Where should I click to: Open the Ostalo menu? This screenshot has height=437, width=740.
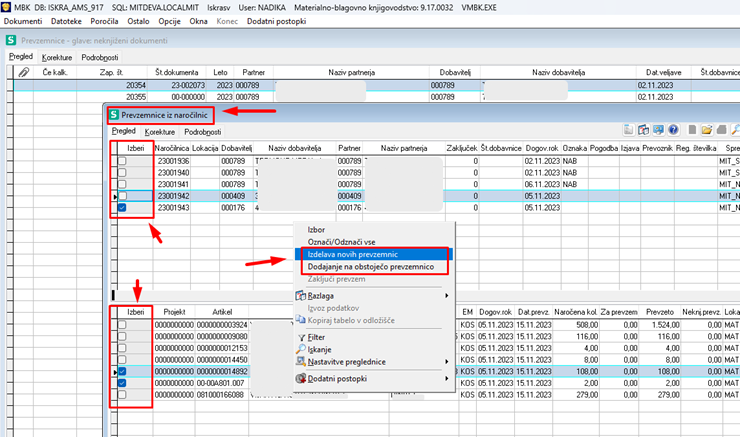pos(138,21)
